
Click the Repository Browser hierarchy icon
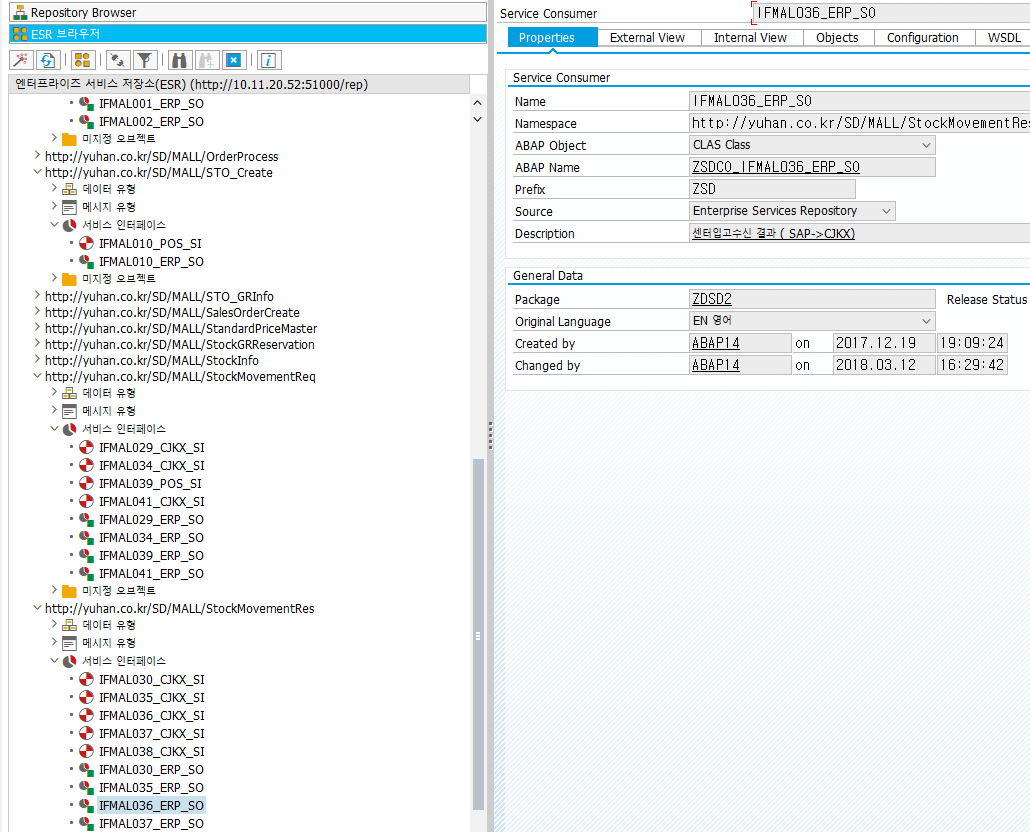point(20,12)
